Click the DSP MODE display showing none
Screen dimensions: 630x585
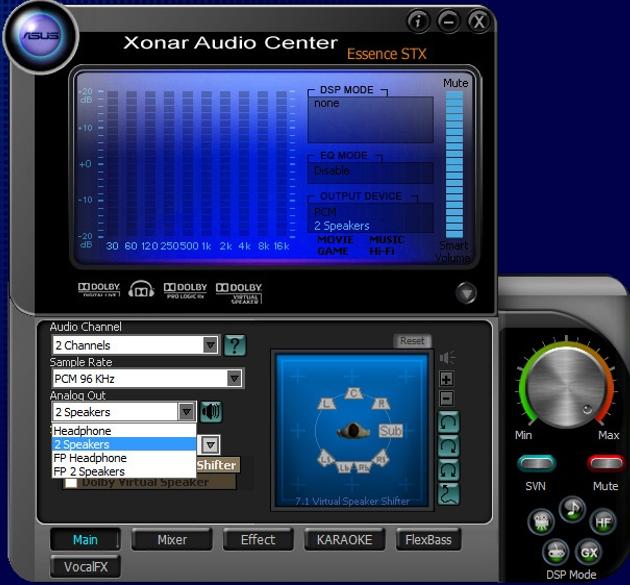370,119
